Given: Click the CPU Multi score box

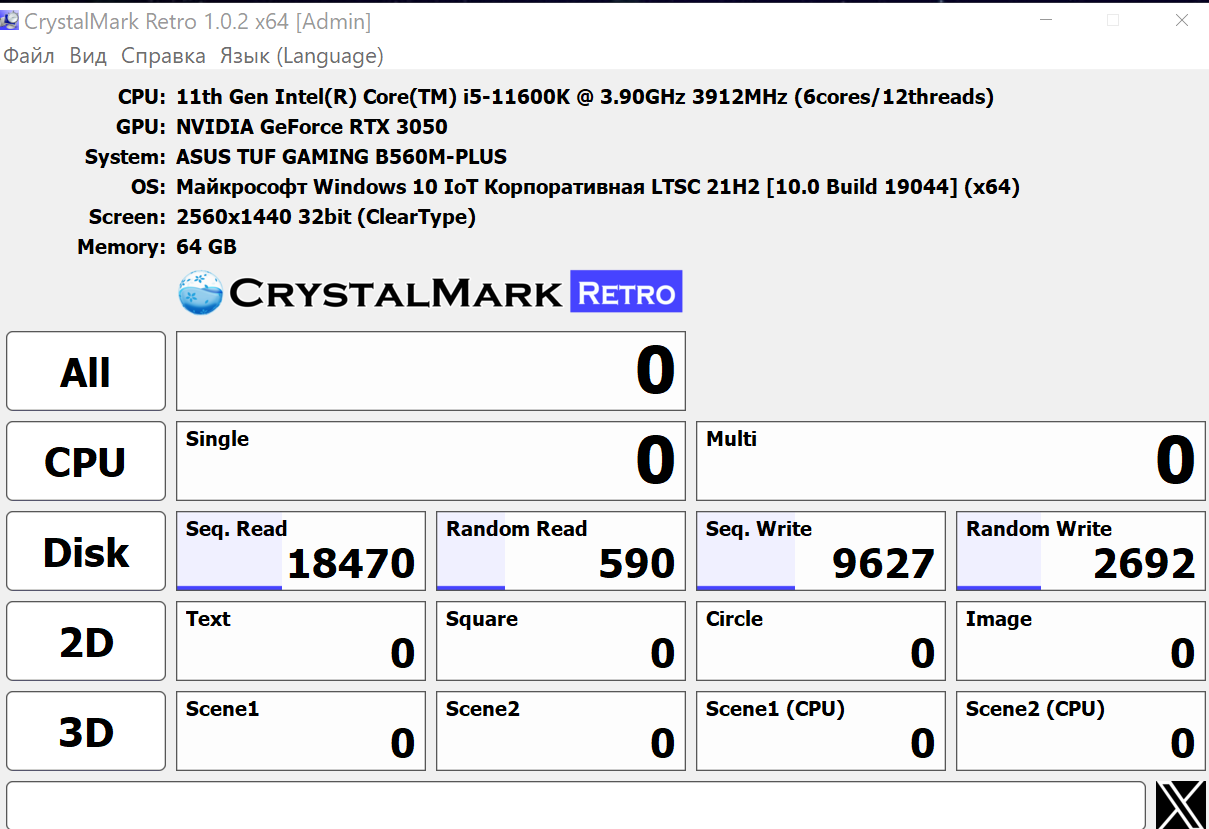Looking at the screenshot, I should 951,461.
